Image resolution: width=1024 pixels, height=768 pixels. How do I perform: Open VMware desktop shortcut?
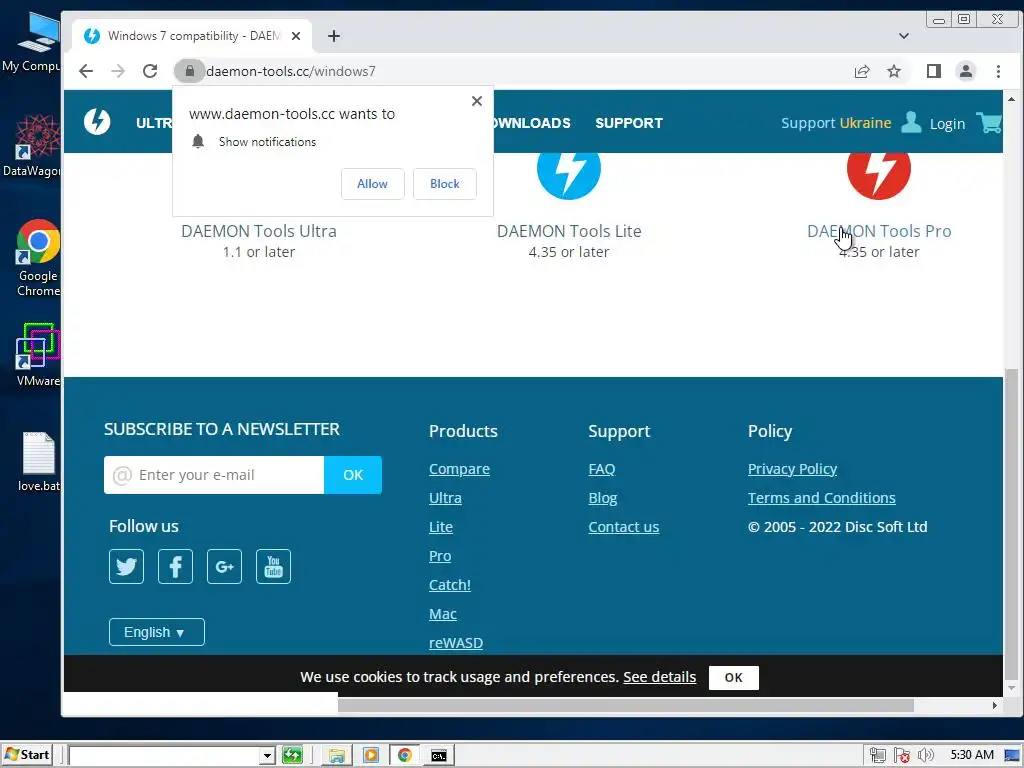[x=39, y=355]
